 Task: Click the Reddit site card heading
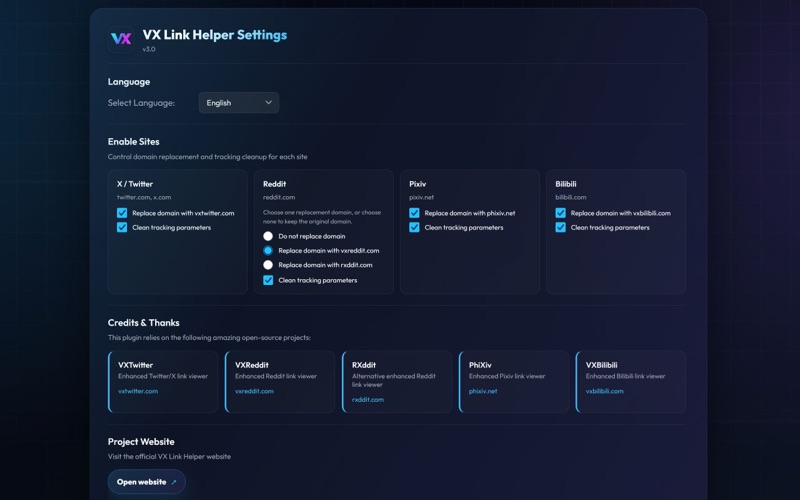(x=274, y=184)
